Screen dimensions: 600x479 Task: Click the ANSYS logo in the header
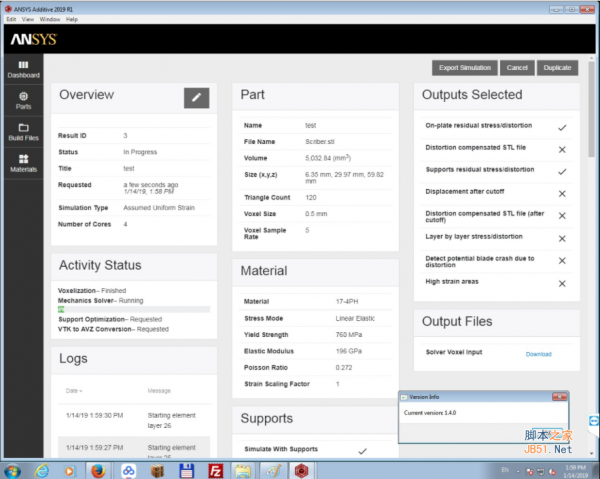coord(34,39)
